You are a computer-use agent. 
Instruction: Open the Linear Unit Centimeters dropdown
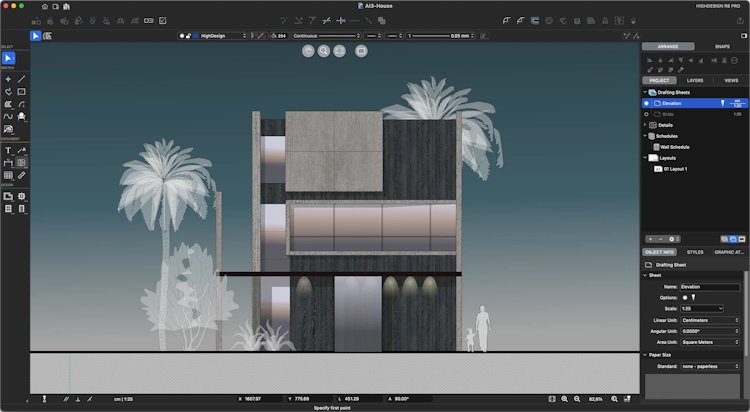click(709, 319)
